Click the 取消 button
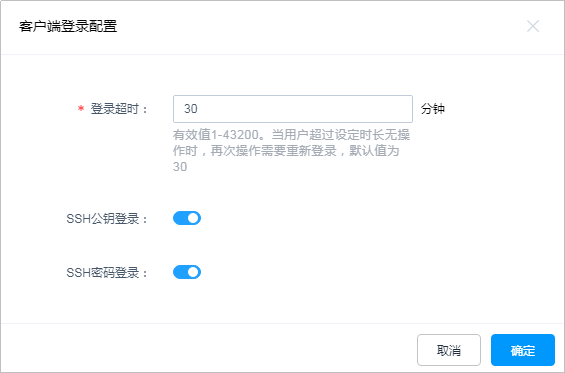 (x=449, y=350)
